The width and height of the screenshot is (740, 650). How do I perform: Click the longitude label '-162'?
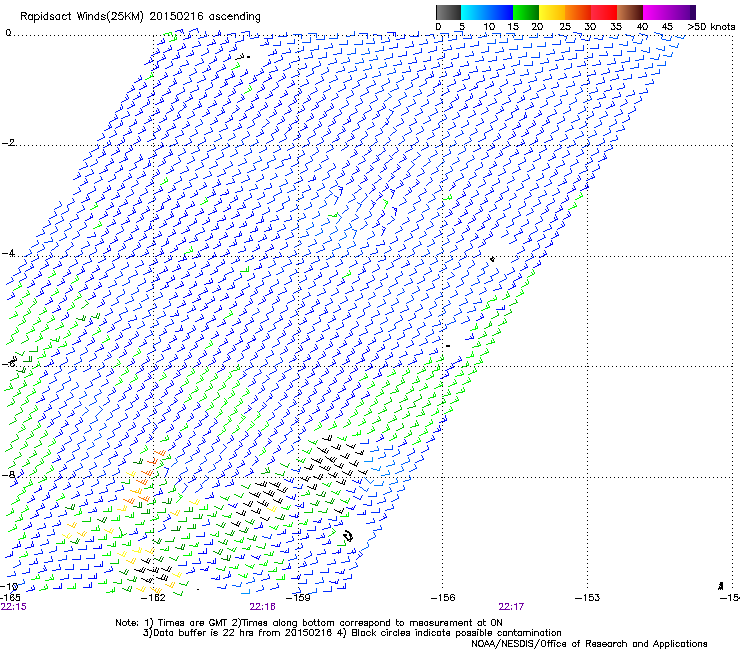(153, 598)
